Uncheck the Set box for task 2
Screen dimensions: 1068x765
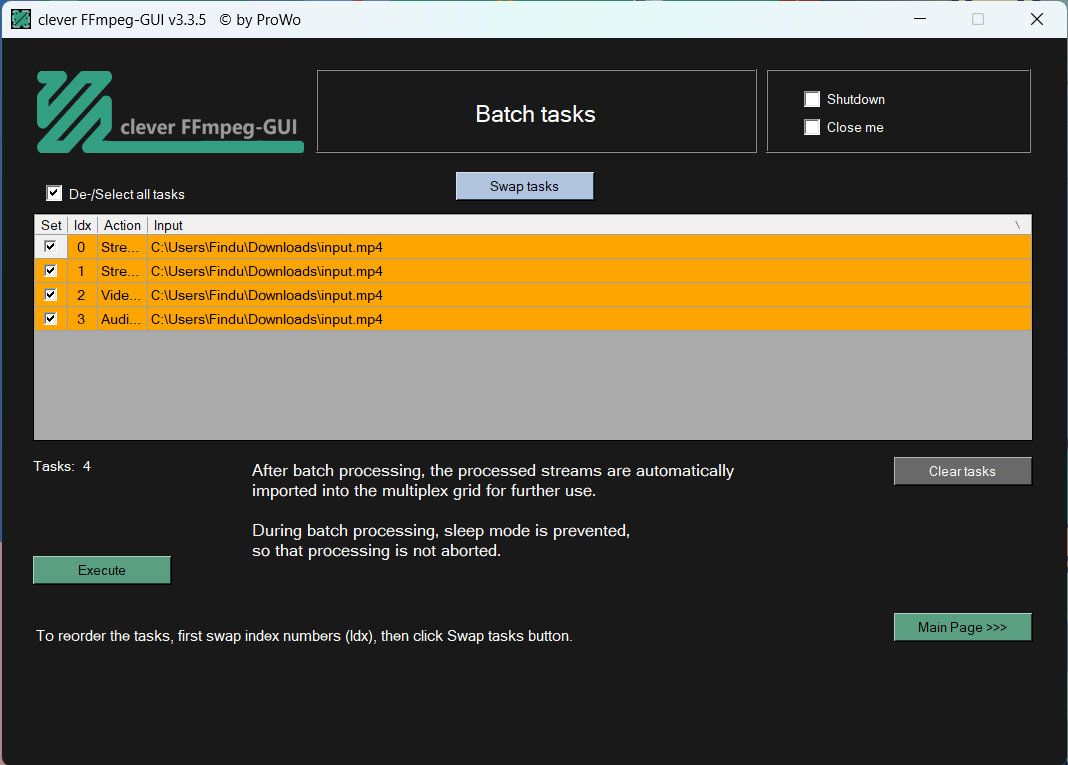tap(50, 294)
